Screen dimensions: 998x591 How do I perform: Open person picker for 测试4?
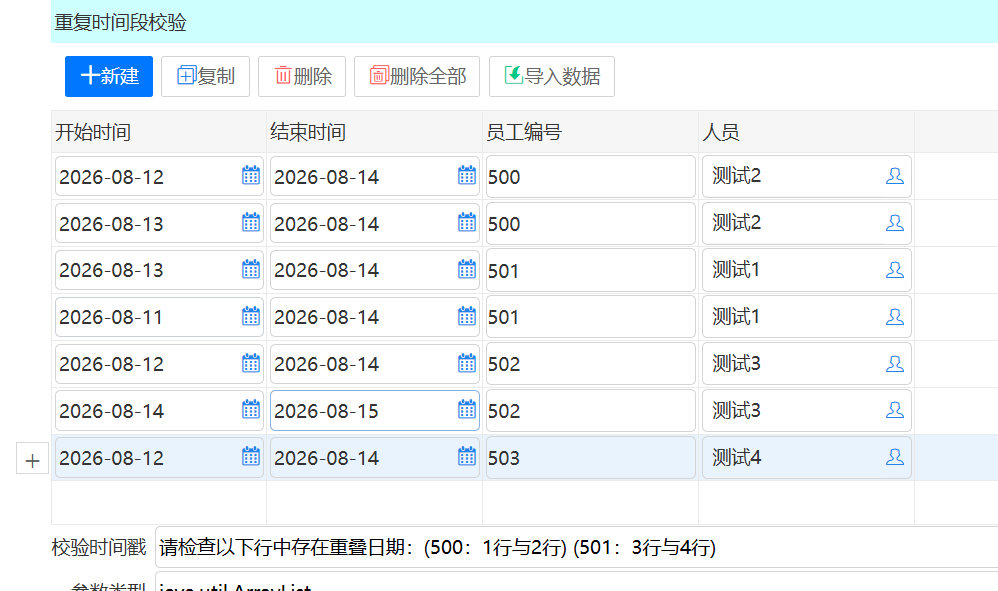pos(895,457)
